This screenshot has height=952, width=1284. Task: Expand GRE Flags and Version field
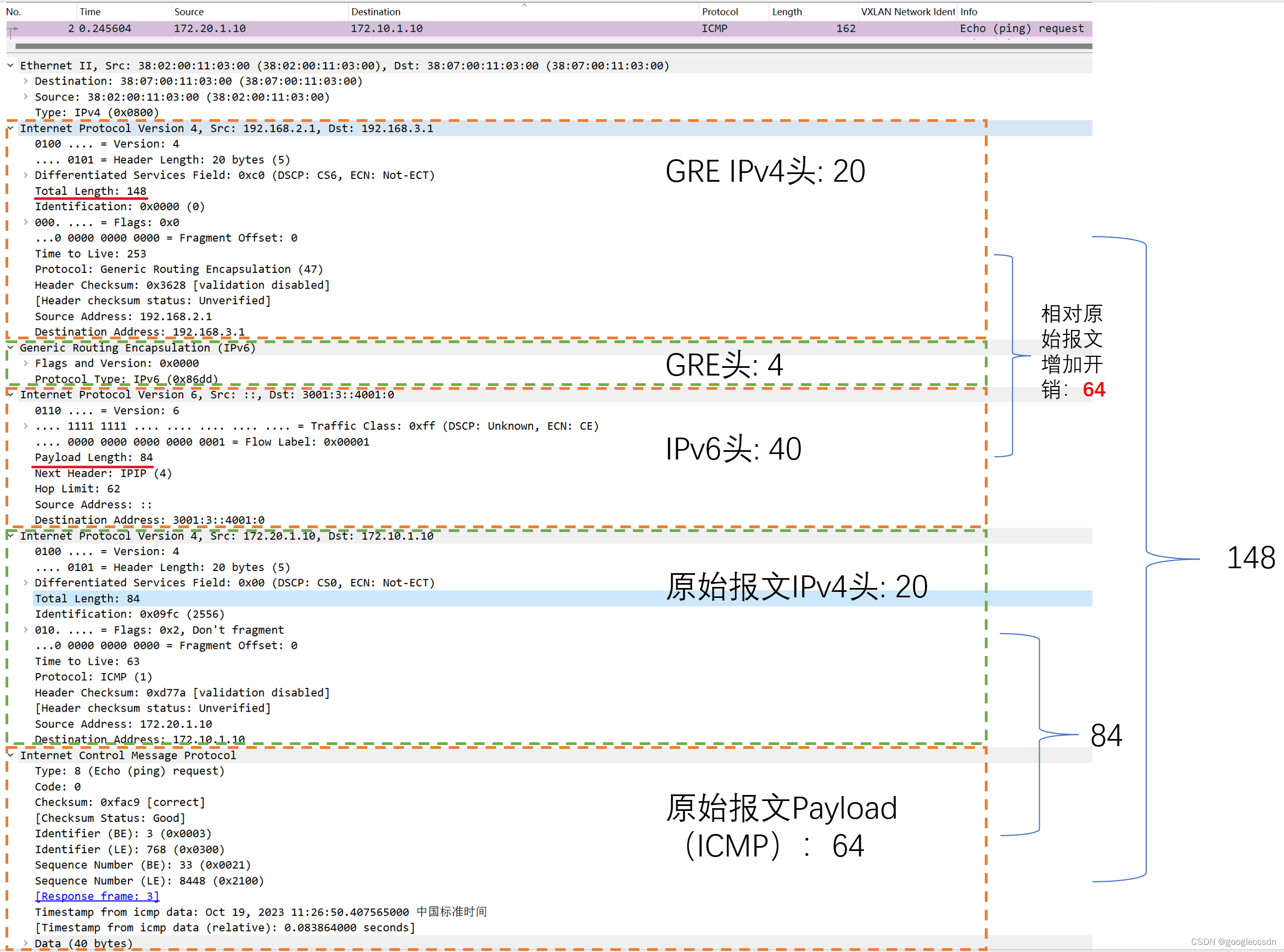coord(25,363)
